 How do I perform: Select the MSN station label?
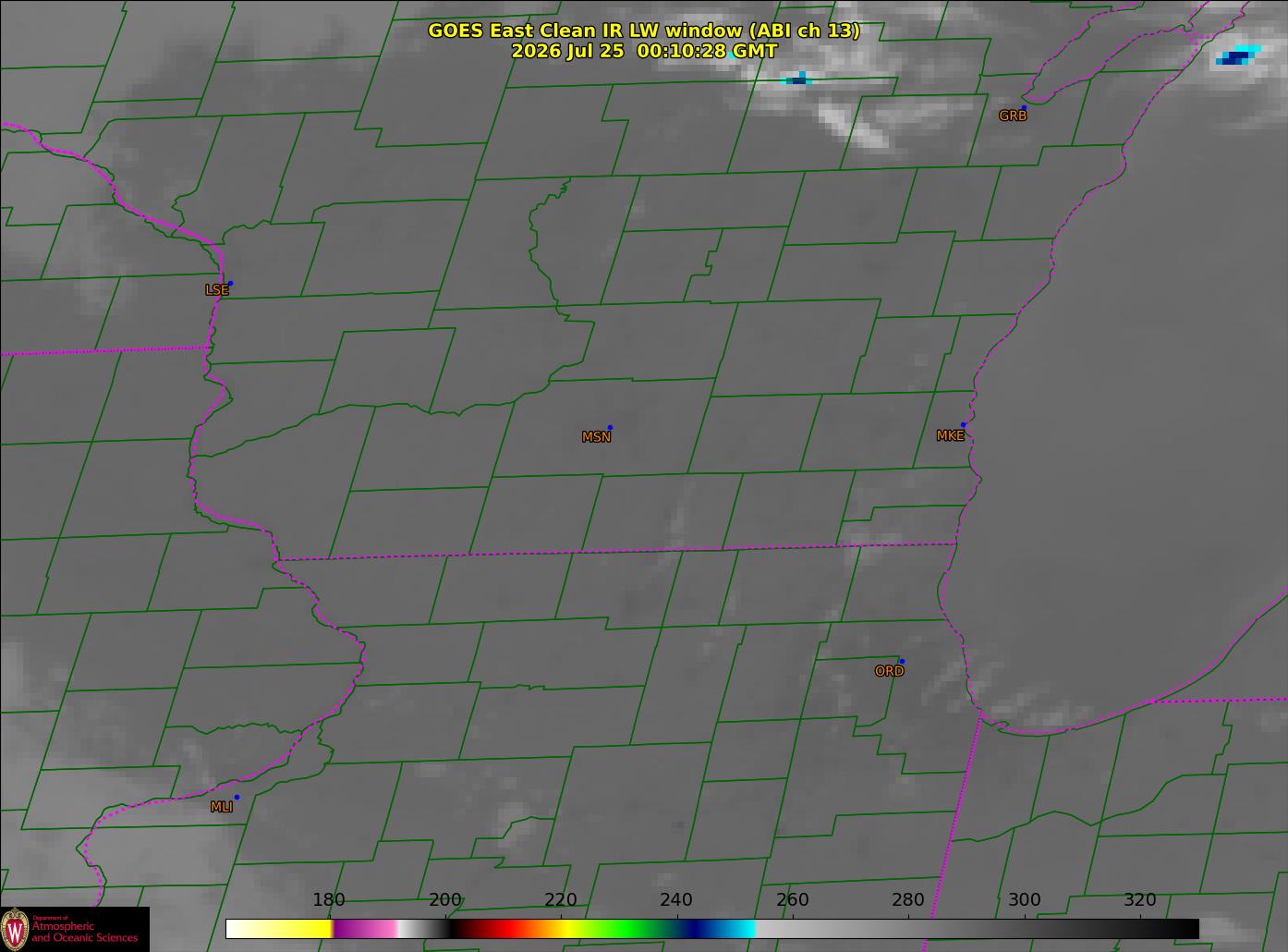click(x=596, y=437)
